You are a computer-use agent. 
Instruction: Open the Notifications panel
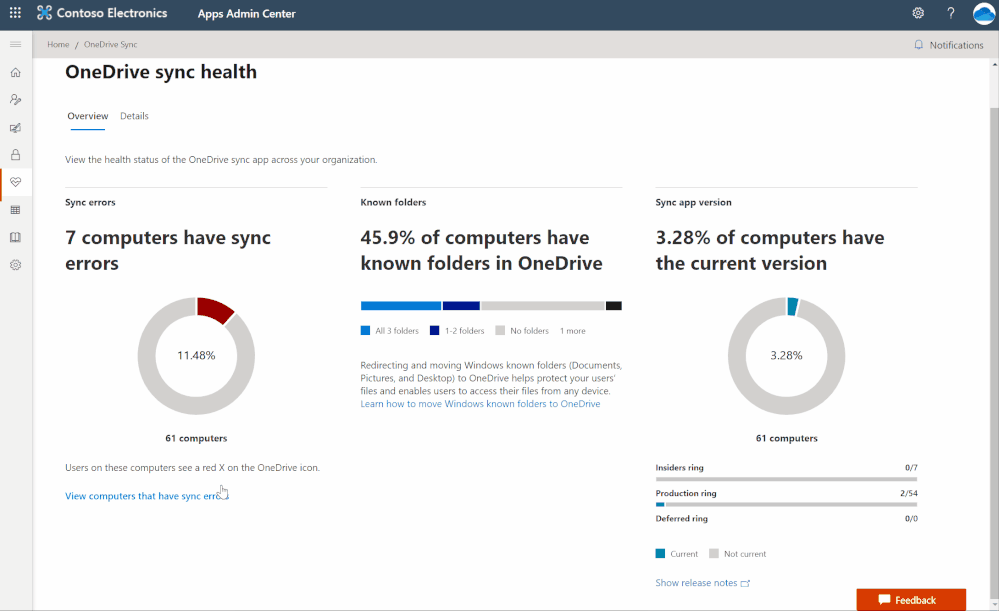pyautogui.click(x=949, y=45)
